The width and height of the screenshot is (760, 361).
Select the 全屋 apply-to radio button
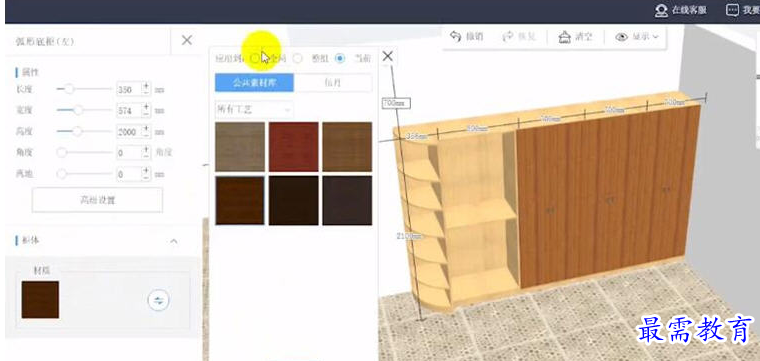coord(255,58)
